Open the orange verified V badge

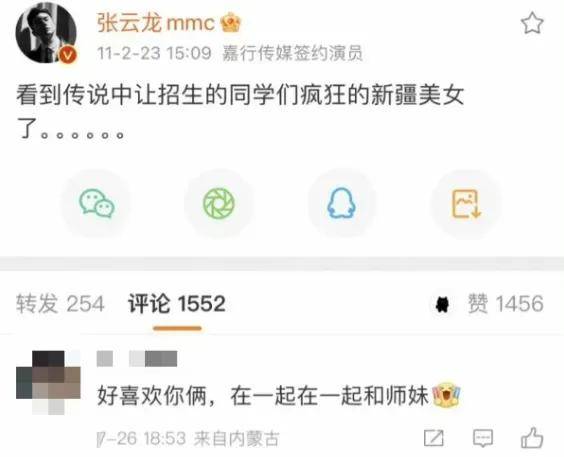coord(68,55)
